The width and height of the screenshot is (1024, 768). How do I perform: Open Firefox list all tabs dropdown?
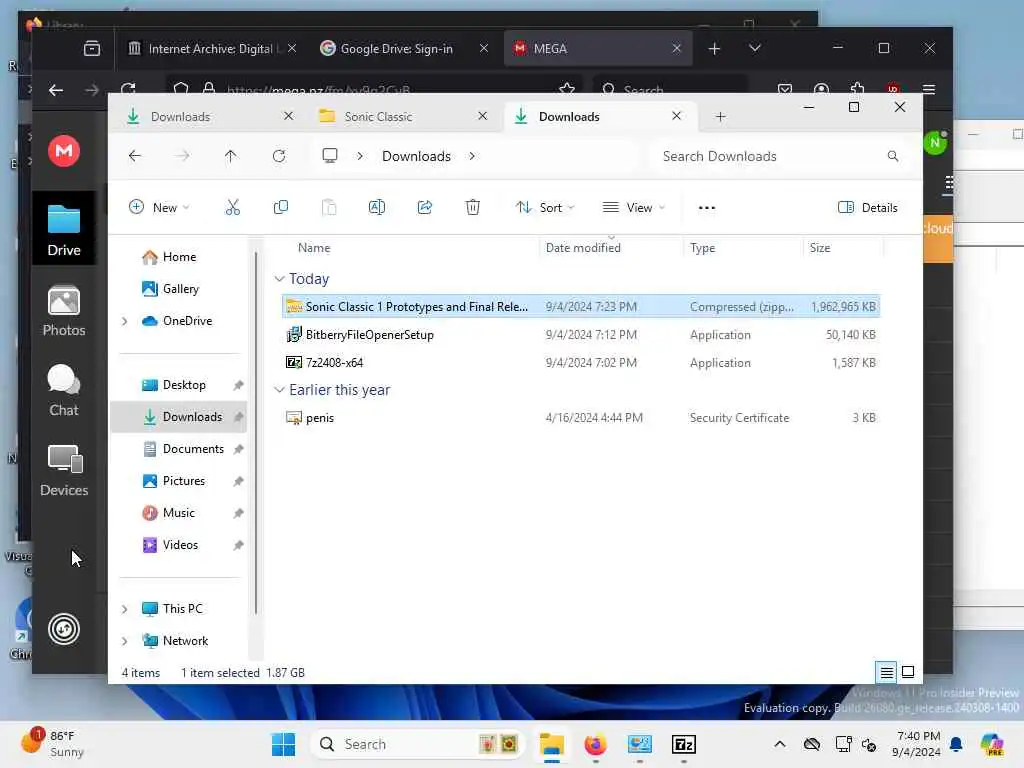coord(755,48)
